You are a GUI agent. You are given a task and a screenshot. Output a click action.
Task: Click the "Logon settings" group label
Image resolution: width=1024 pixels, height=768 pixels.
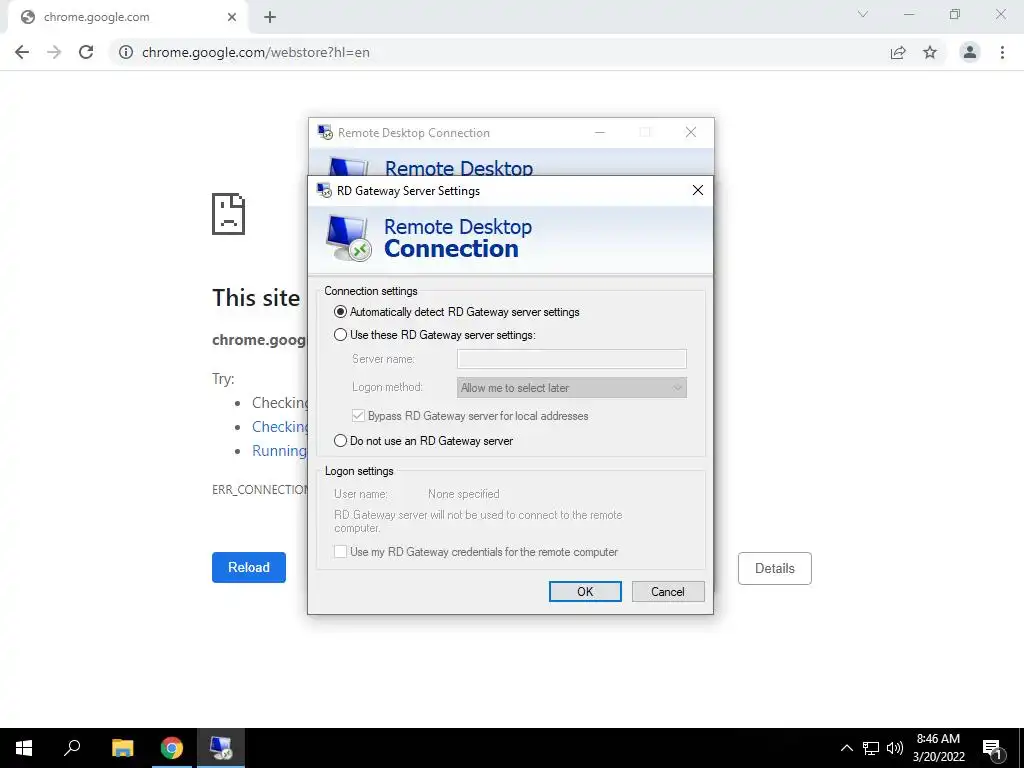(359, 471)
